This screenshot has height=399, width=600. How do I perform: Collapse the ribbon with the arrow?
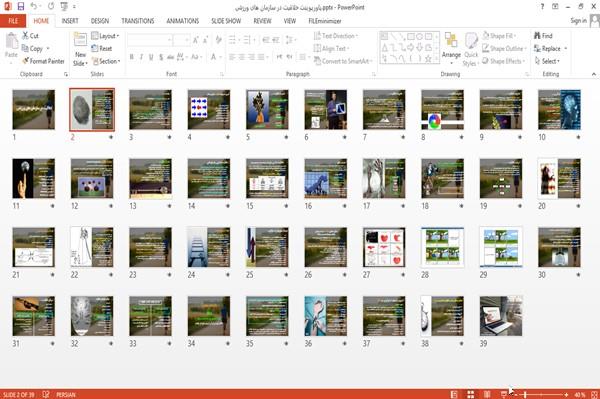point(593,74)
